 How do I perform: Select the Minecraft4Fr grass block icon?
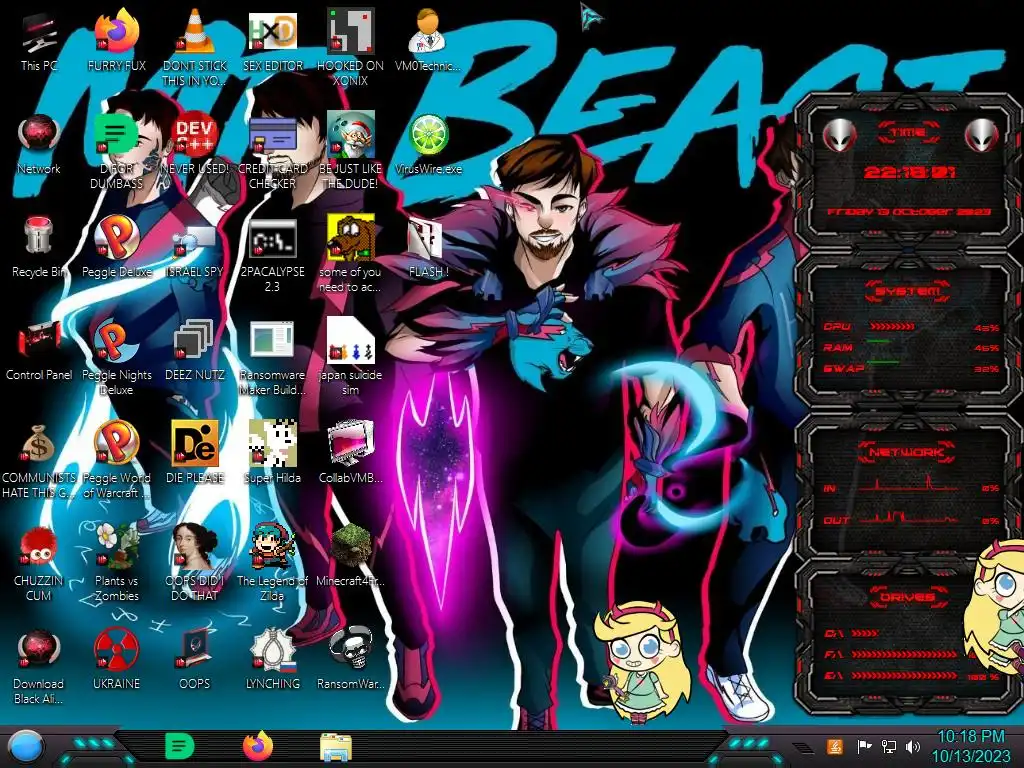pyautogui.click(x=350, y=545)
